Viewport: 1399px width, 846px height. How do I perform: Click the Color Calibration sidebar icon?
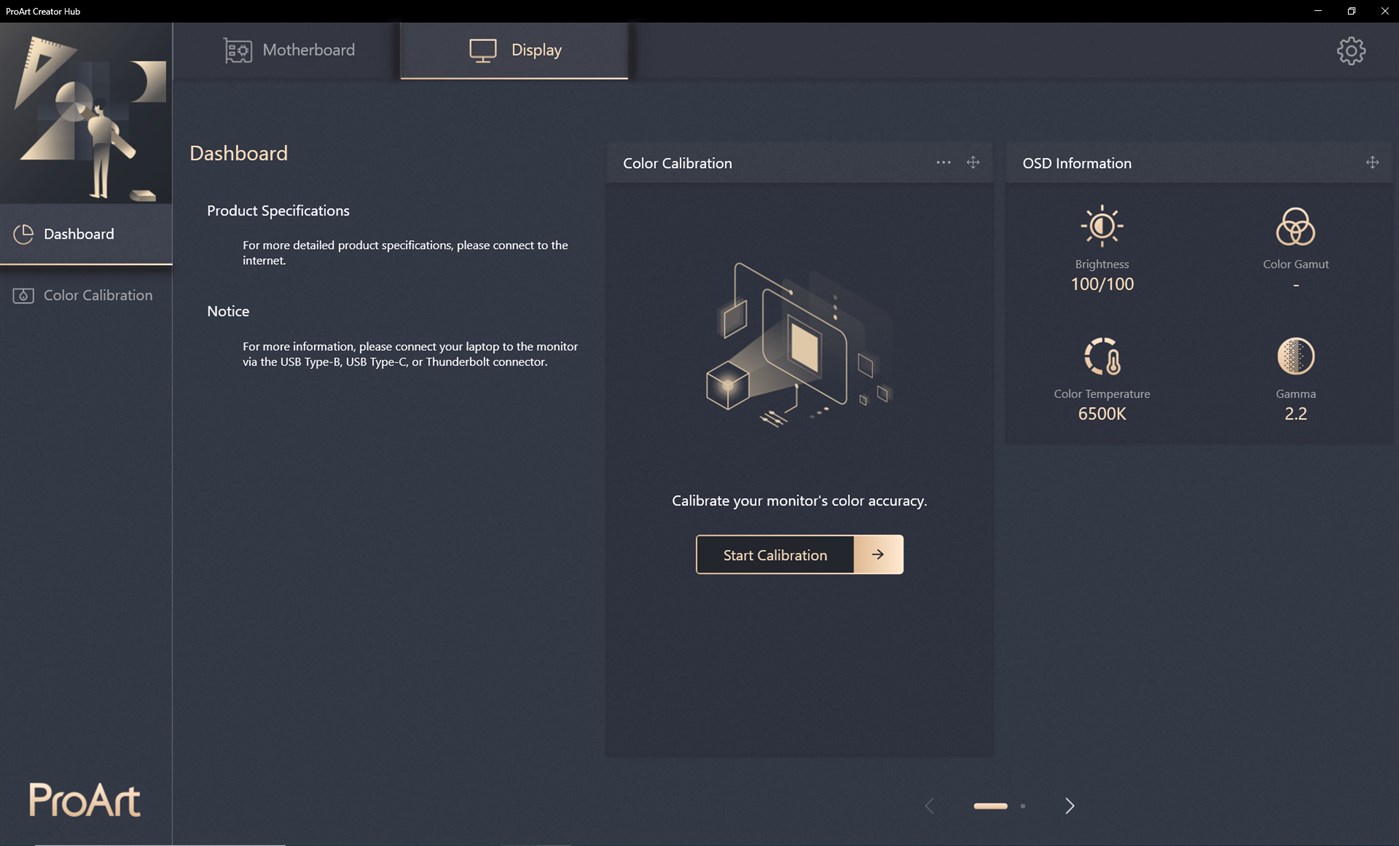click(x=23, y=296)
